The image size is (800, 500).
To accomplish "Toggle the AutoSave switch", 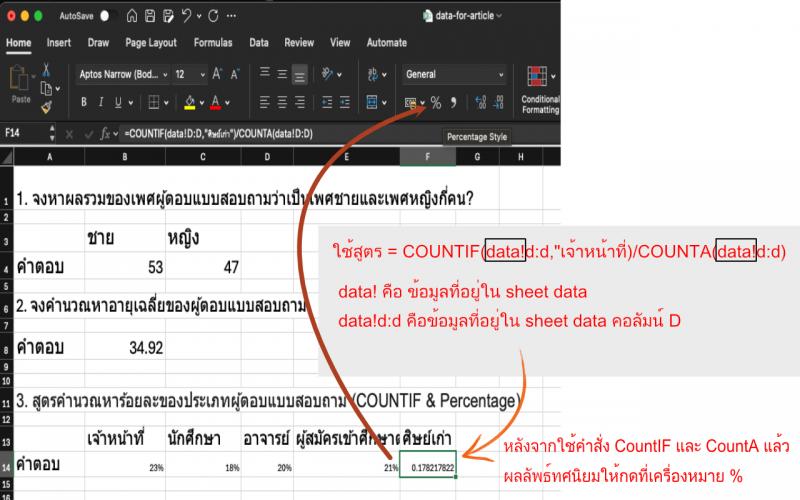I will (107, 17).
